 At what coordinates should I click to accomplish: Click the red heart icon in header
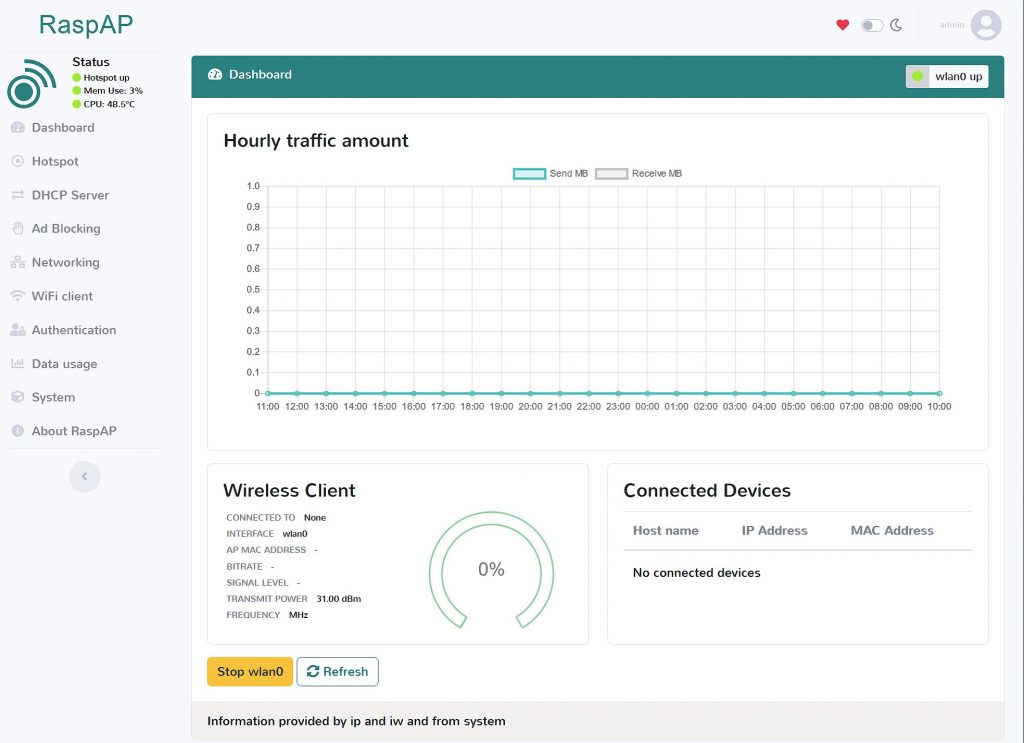pos(842,25)
